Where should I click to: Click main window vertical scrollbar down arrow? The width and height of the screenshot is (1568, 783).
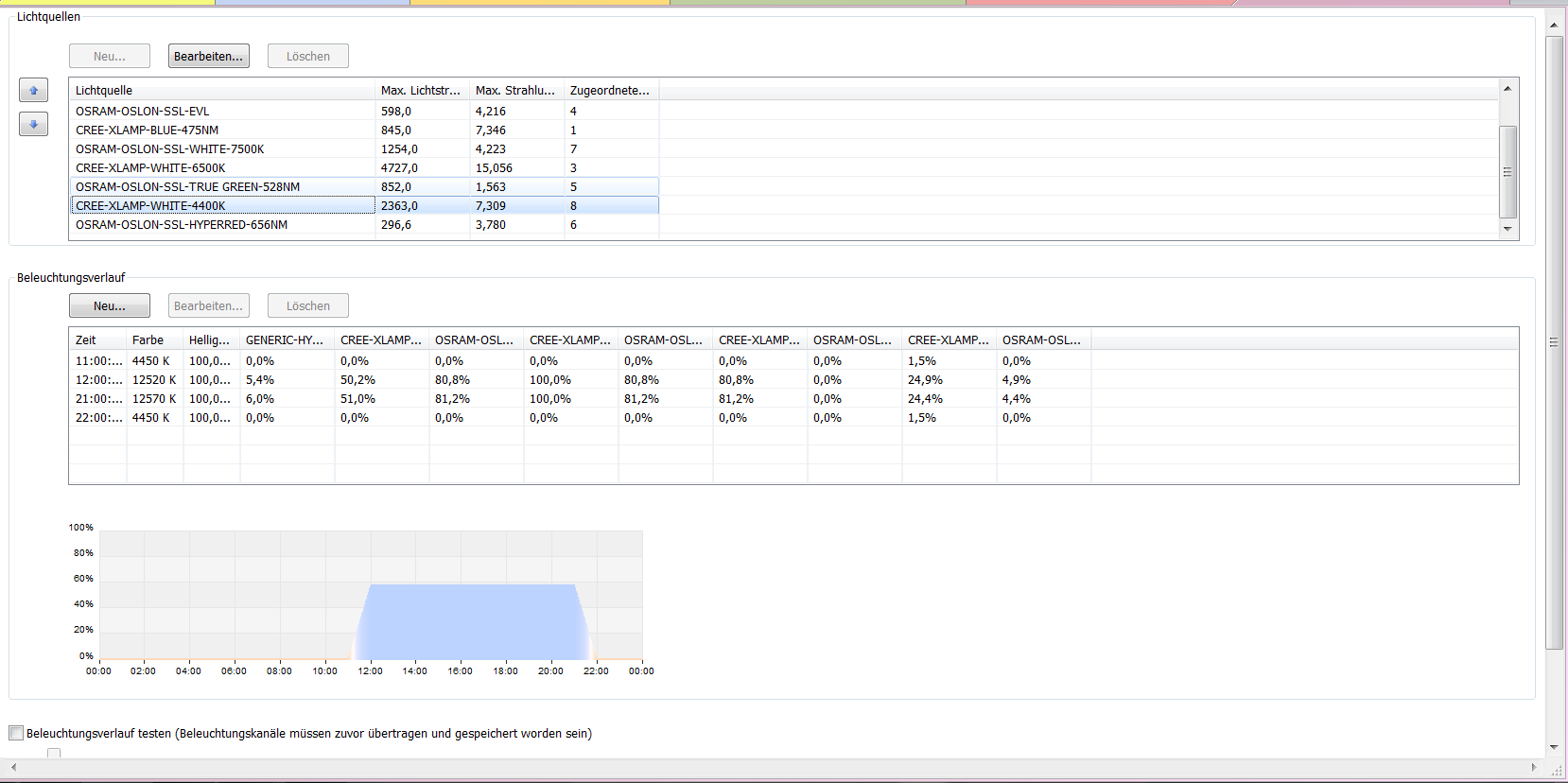pos(1554,747)
